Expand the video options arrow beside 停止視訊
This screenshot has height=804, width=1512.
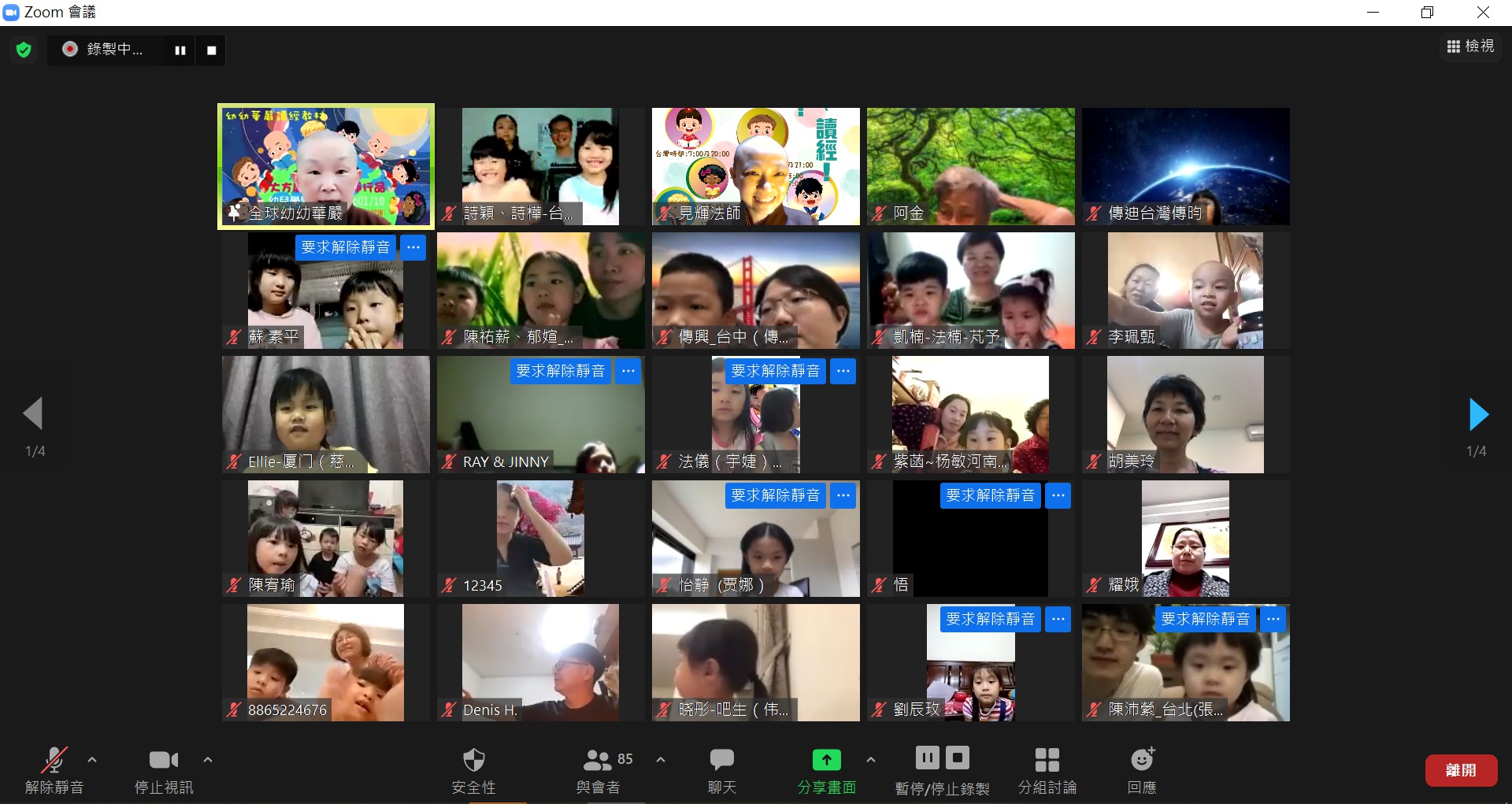pos(208,760)
